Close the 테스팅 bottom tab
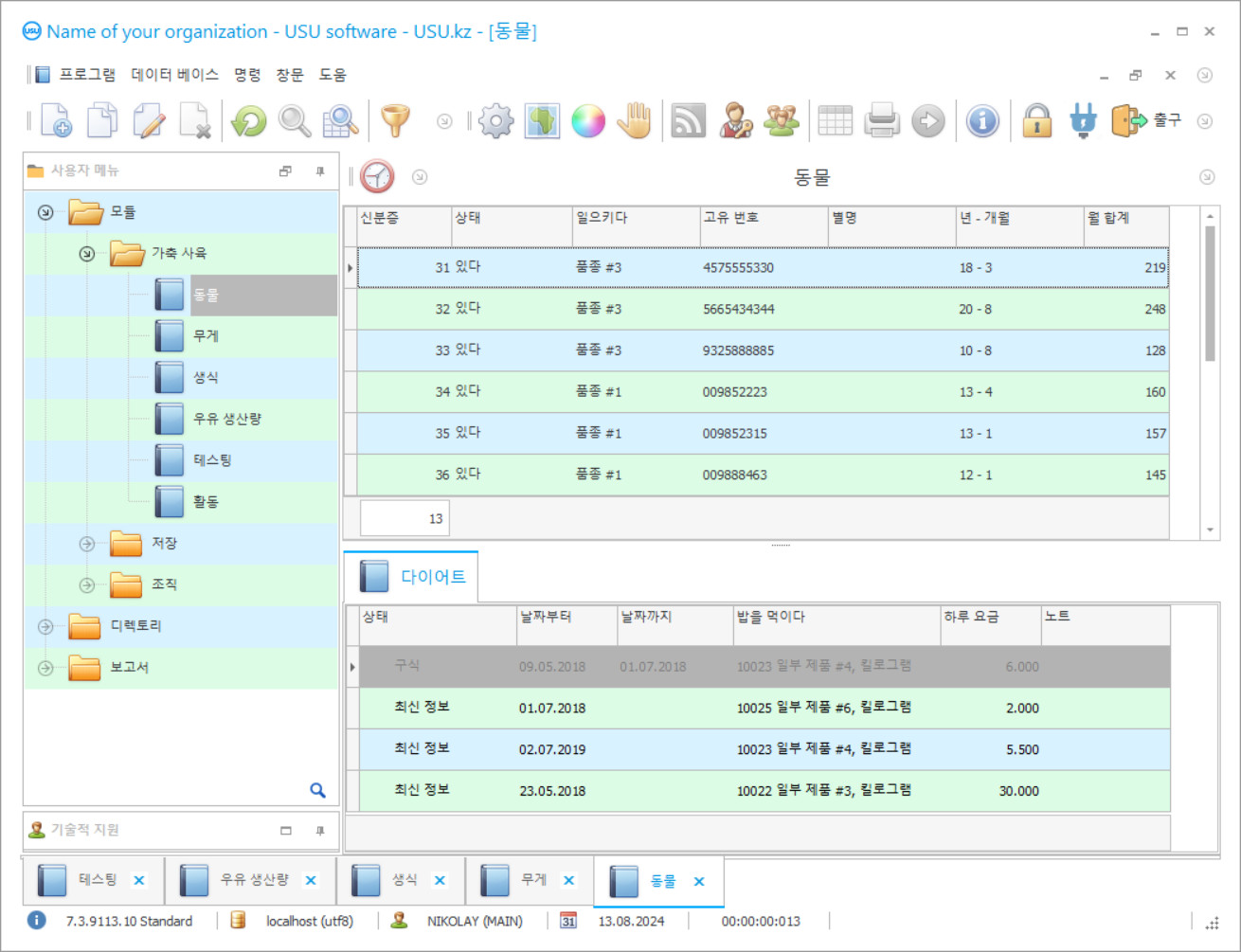The height and width of the screenshot is (952, 1241). point(139,881)
